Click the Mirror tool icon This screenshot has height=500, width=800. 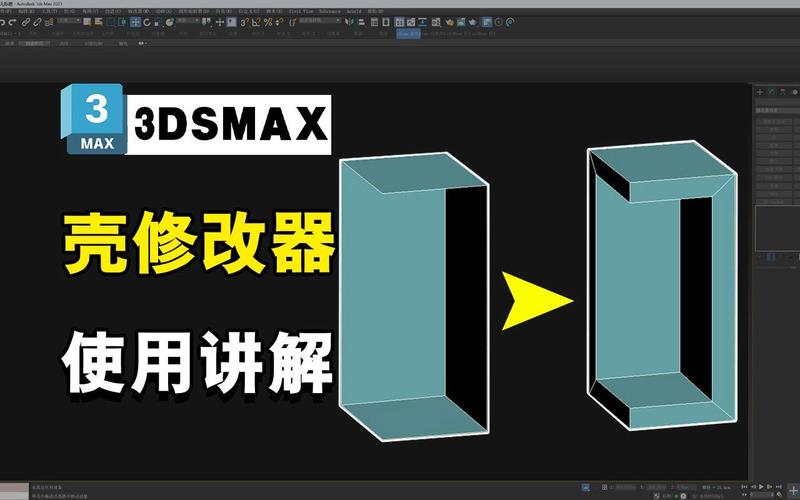(349, 22)
